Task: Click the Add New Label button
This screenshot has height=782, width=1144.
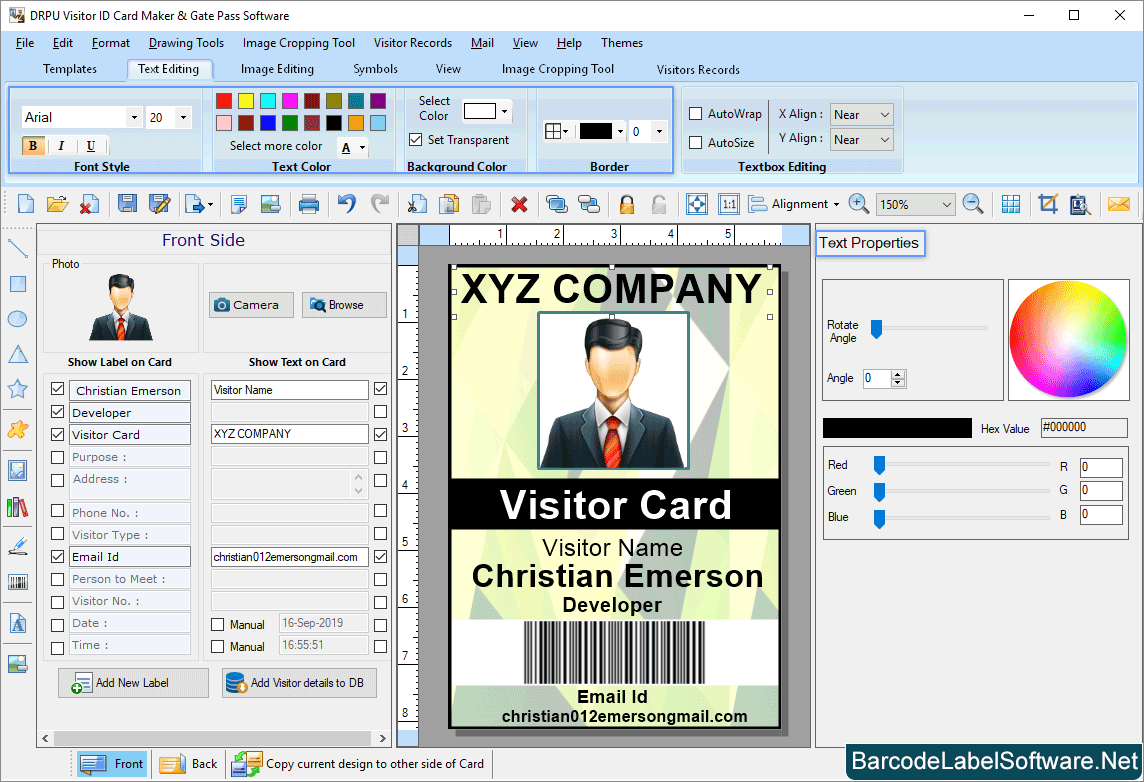Action: [x=133, y=682]
